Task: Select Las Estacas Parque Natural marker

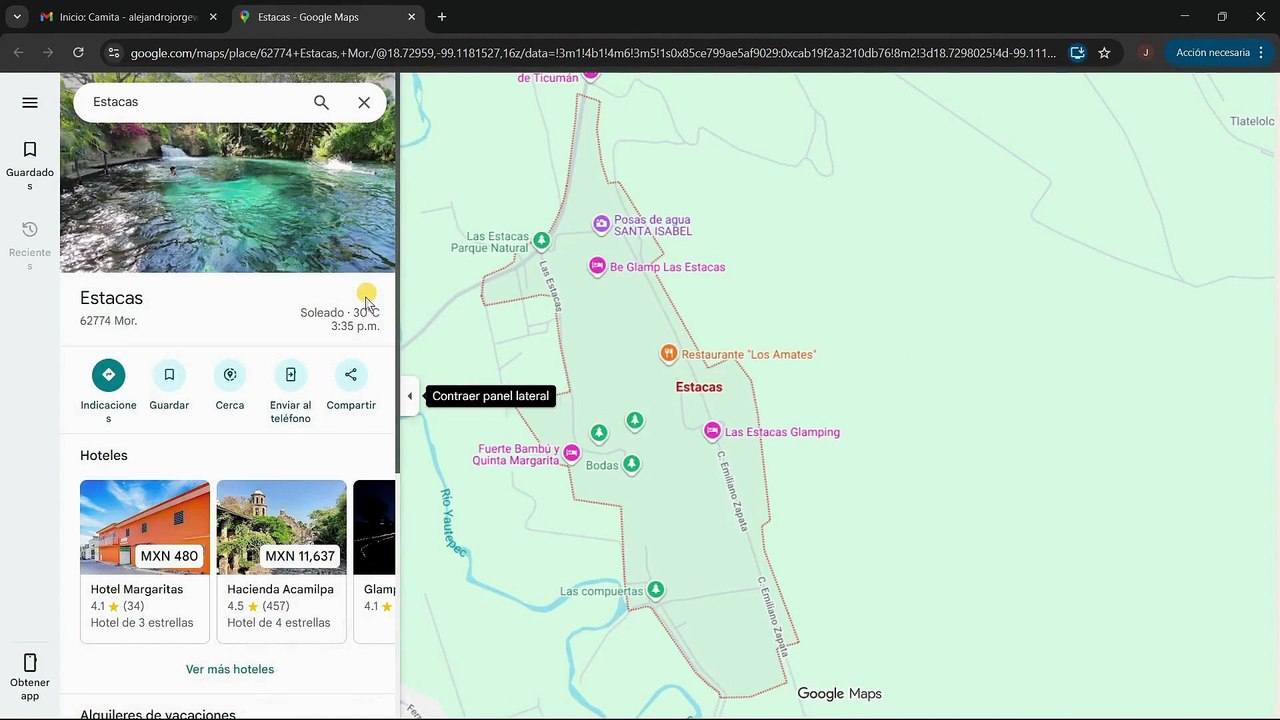Action: pyautogui.click(x=541, y=240)
